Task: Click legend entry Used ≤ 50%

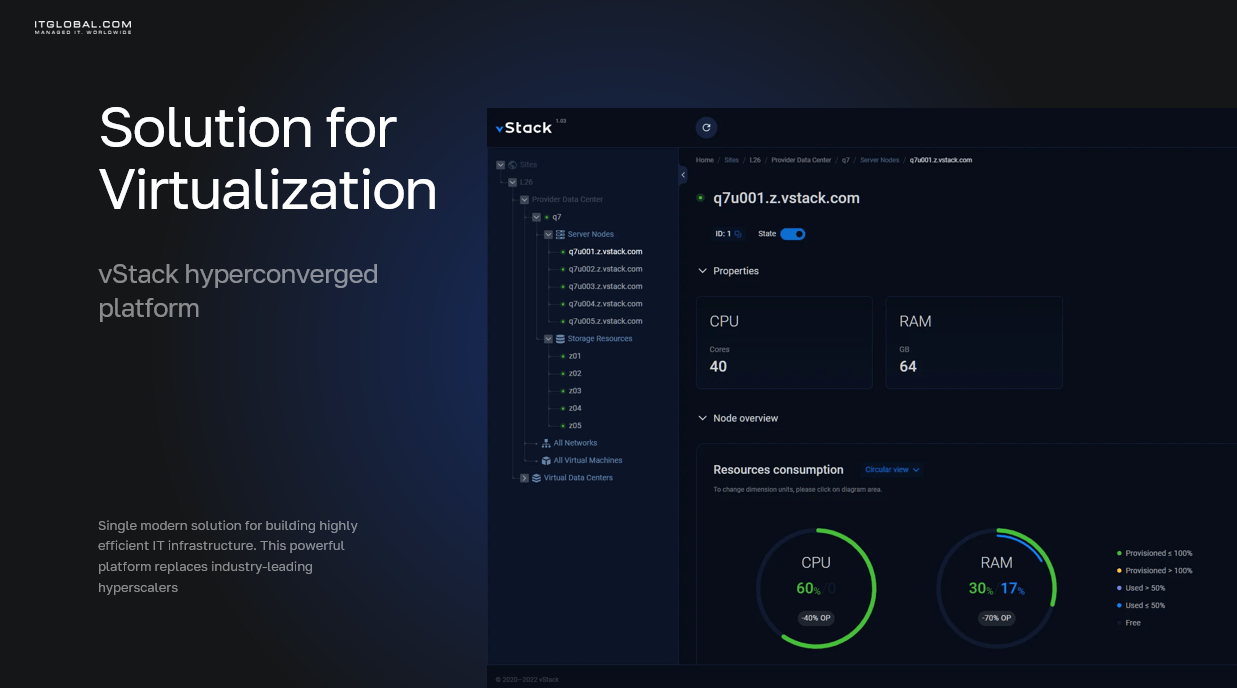Action: 1141,605
